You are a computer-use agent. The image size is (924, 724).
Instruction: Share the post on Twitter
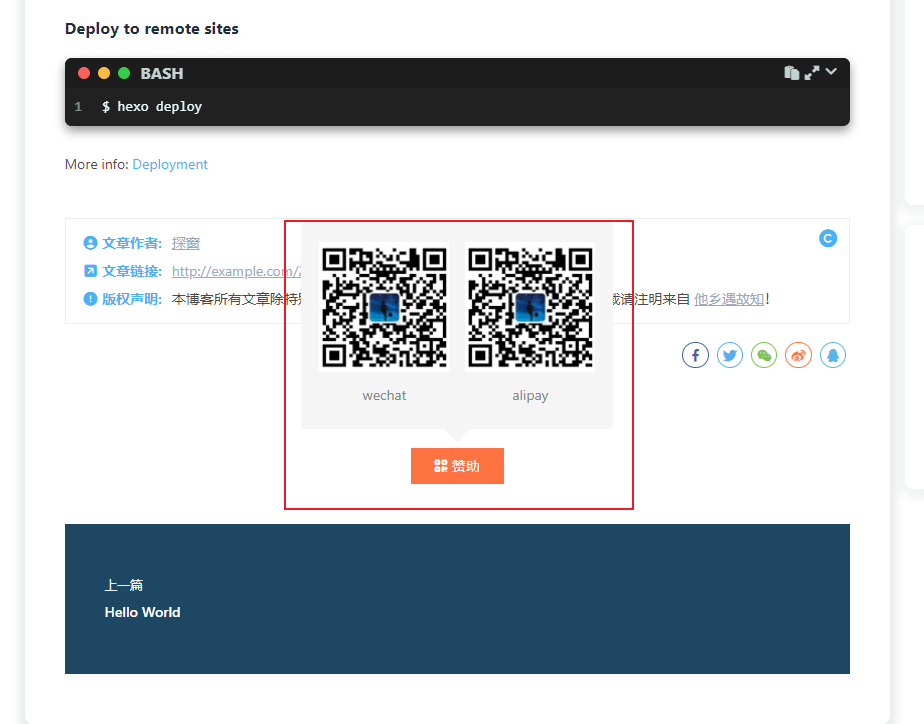coord(730,355)
